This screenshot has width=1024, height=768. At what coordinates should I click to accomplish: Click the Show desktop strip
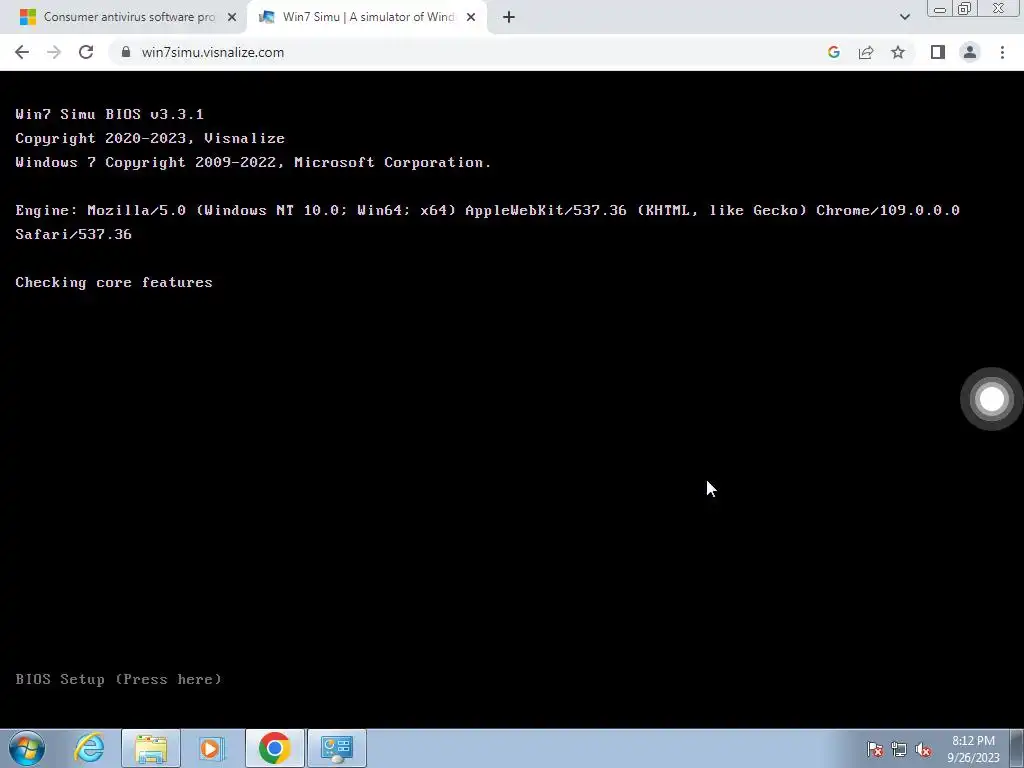pyautogui.click(x=1017, y=748)
